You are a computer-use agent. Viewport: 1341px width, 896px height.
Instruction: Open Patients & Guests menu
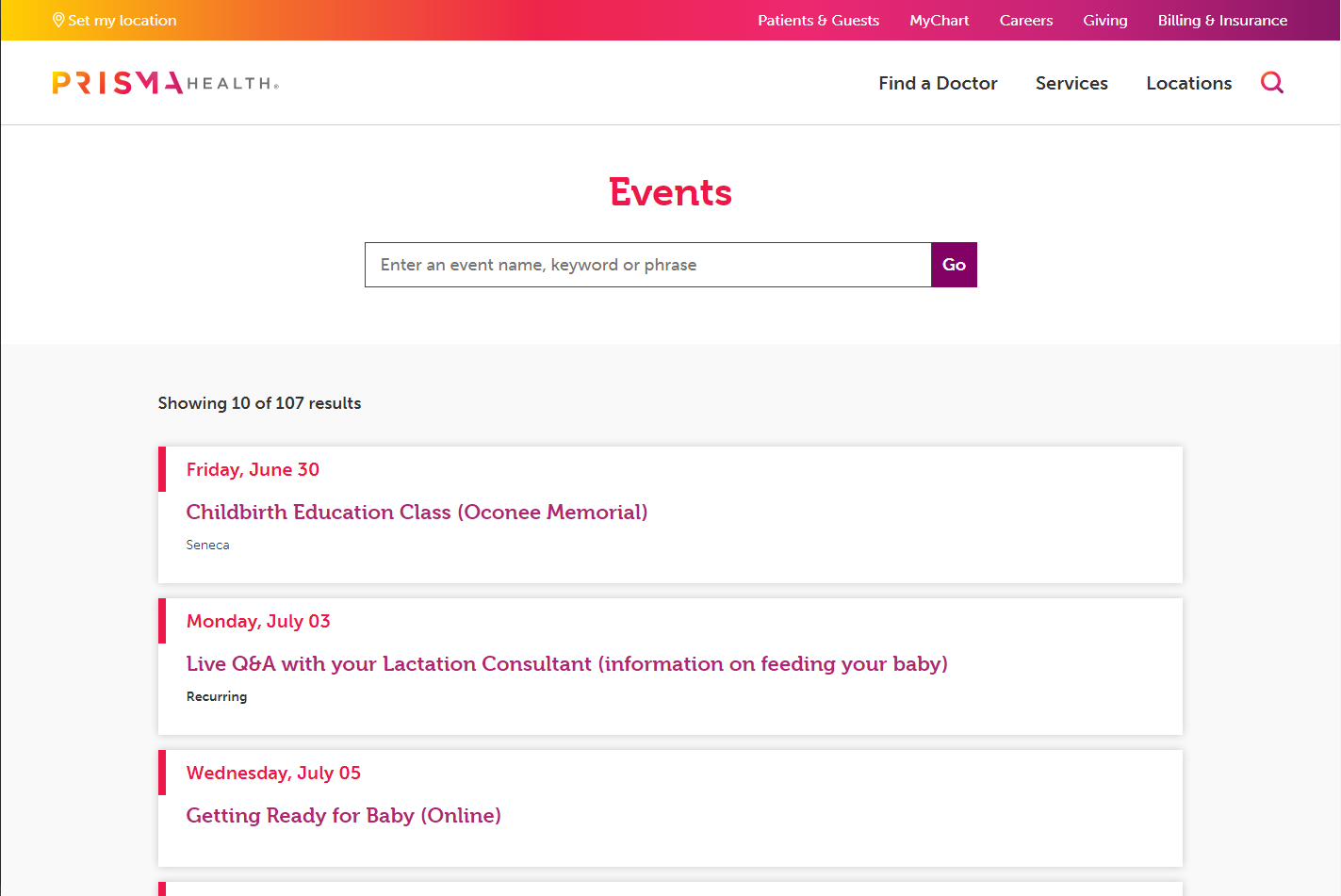point(818,20)
